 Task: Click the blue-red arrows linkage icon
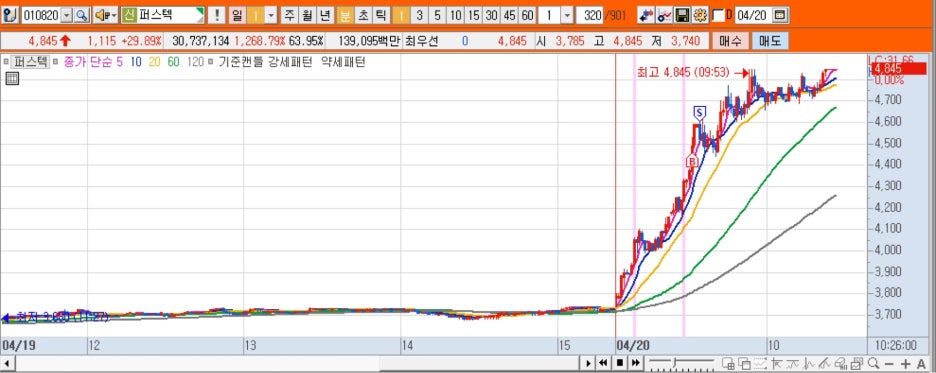coord(645,15)
